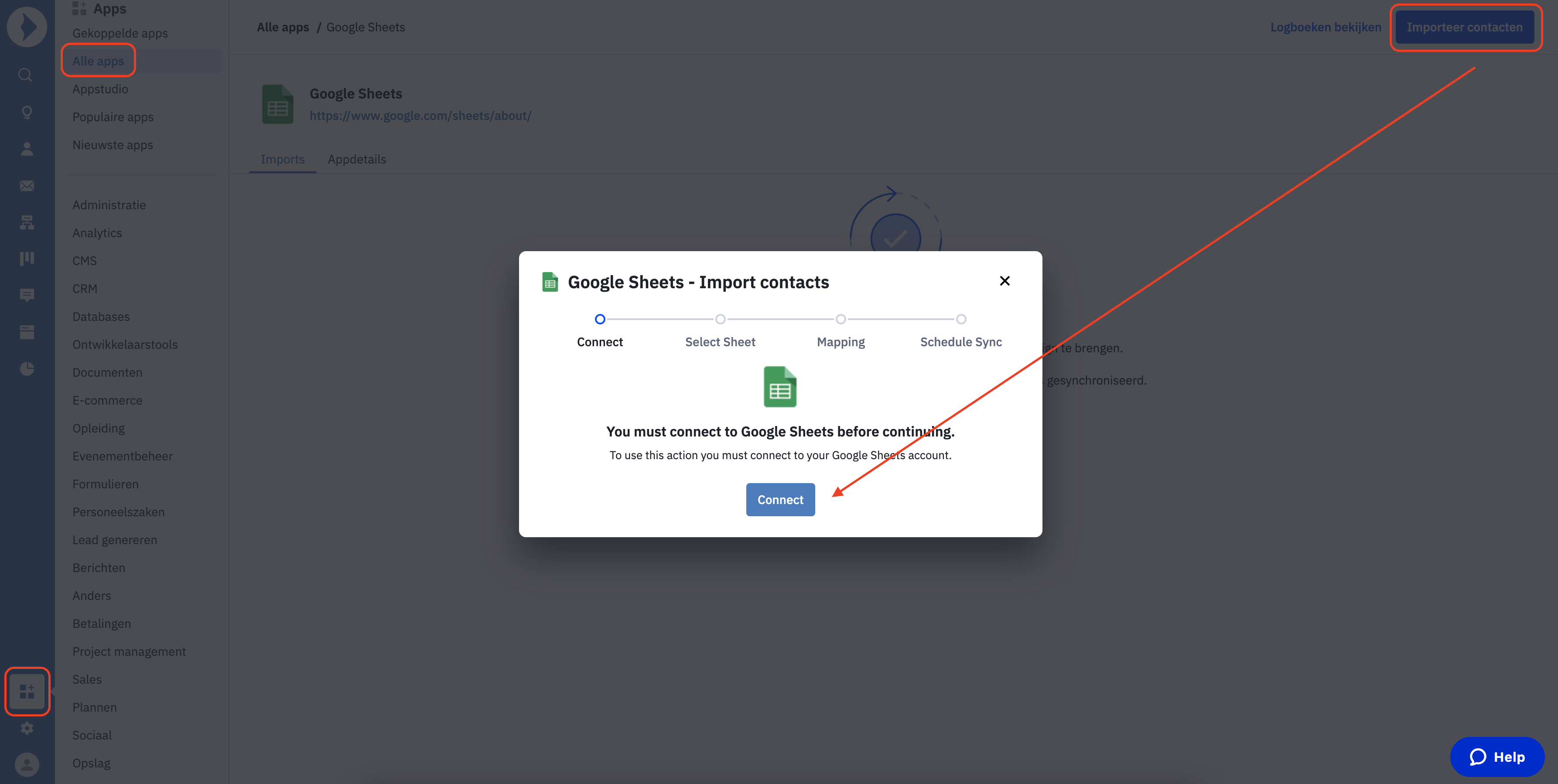Select the Personeelszaken category
The height and width of the screenshot is (784, 1558).
[119, 512]
